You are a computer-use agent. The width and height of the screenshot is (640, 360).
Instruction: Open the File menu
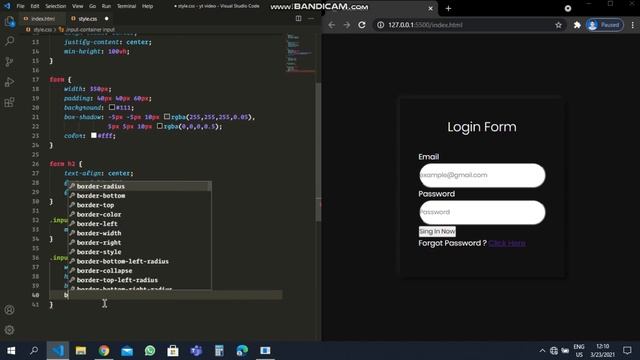pos(20,6)
